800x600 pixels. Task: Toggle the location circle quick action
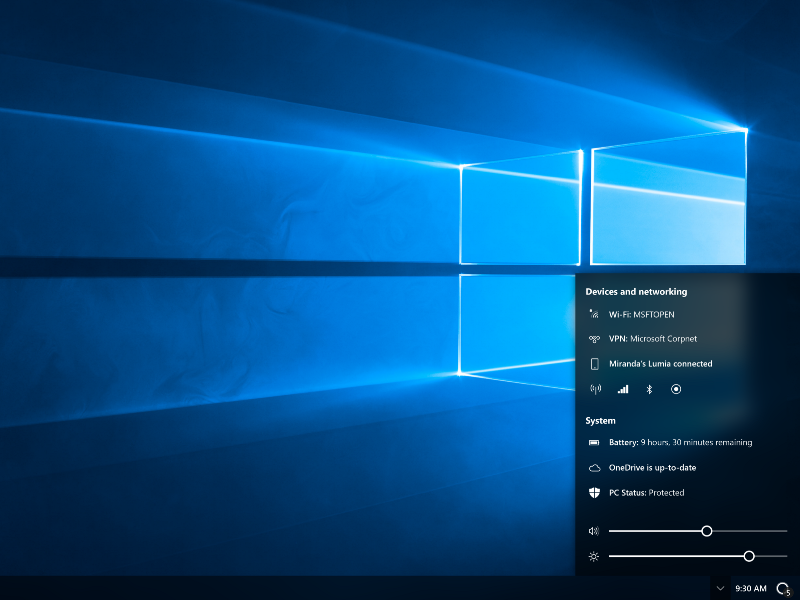676,389
